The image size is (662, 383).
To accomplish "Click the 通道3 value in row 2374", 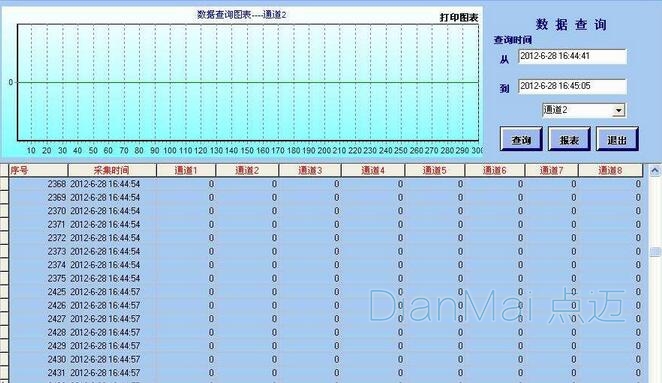I will [x=336, y=265].
